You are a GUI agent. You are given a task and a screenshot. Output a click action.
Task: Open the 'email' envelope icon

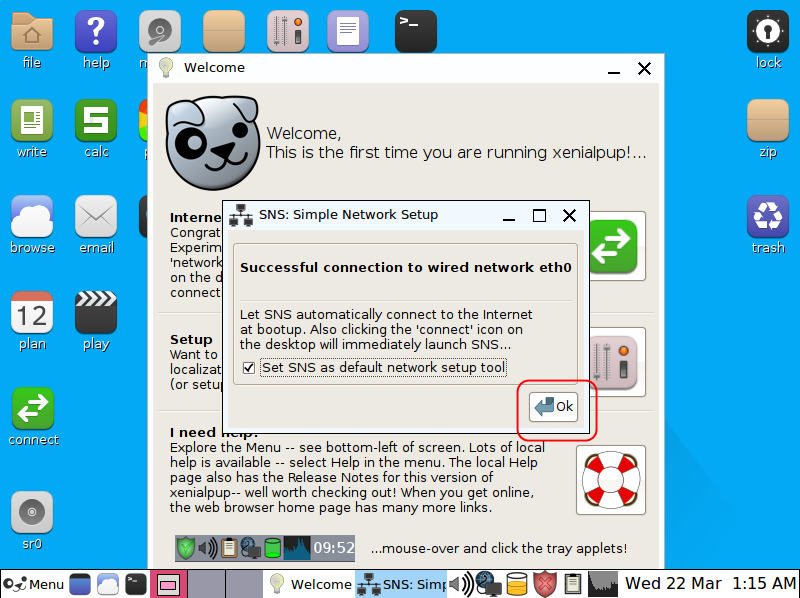pos(96,217)
